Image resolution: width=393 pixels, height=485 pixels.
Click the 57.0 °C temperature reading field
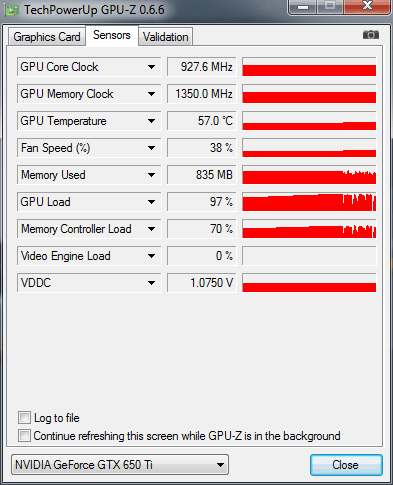[x=201, y=121]
